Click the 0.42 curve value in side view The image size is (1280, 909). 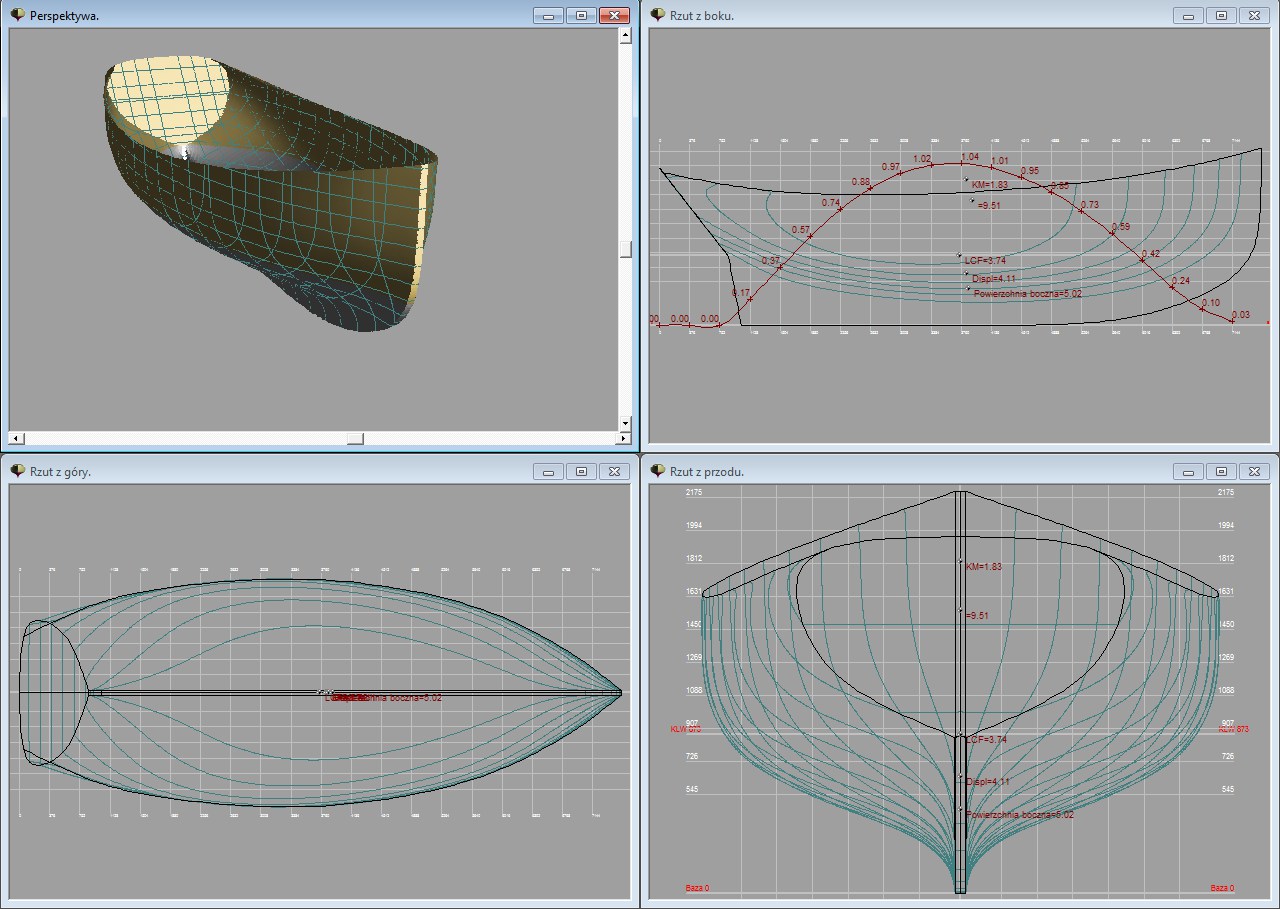click(x=1151, y=254)
